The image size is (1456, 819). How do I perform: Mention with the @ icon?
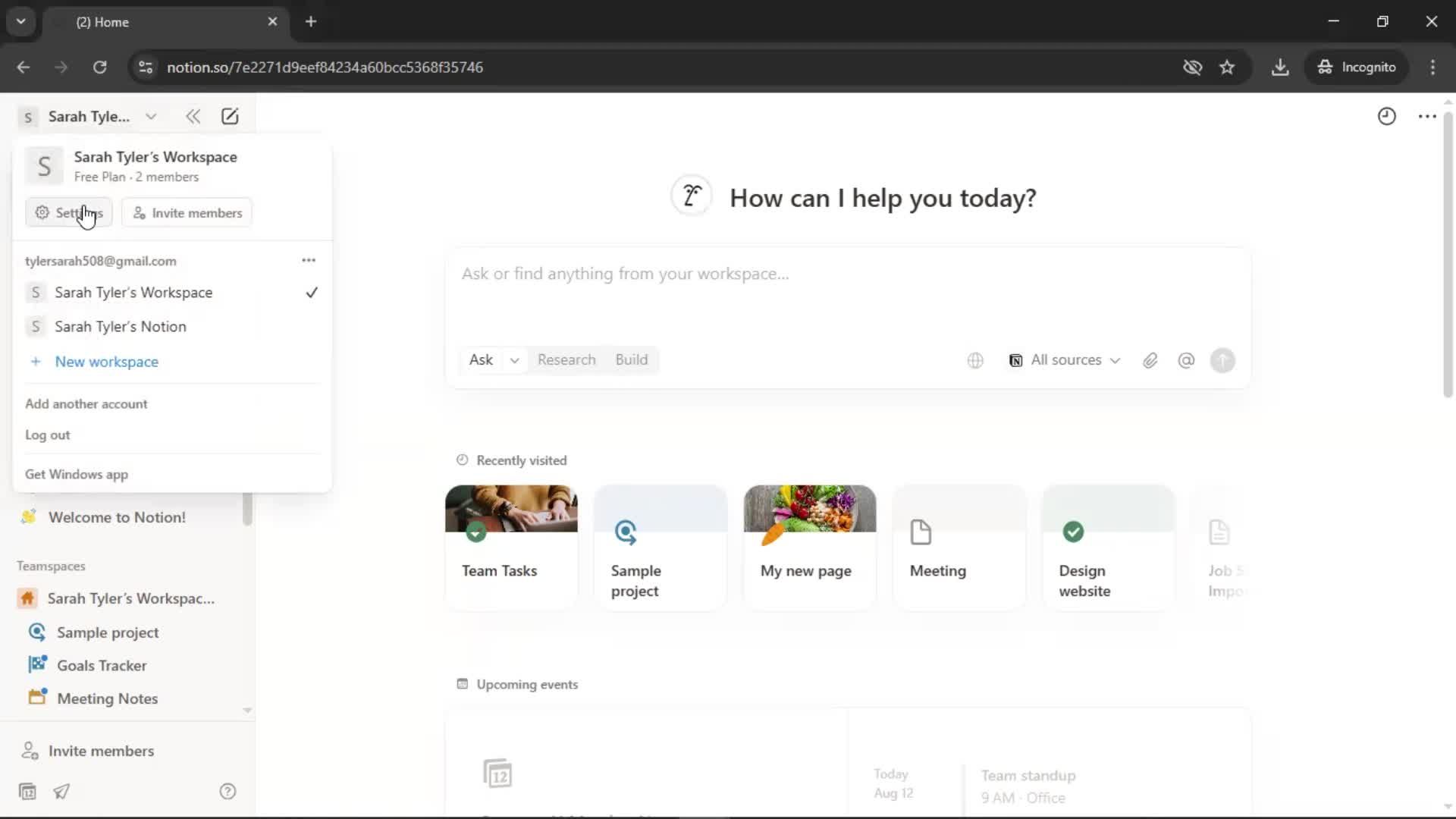[x=1186, y=360]
